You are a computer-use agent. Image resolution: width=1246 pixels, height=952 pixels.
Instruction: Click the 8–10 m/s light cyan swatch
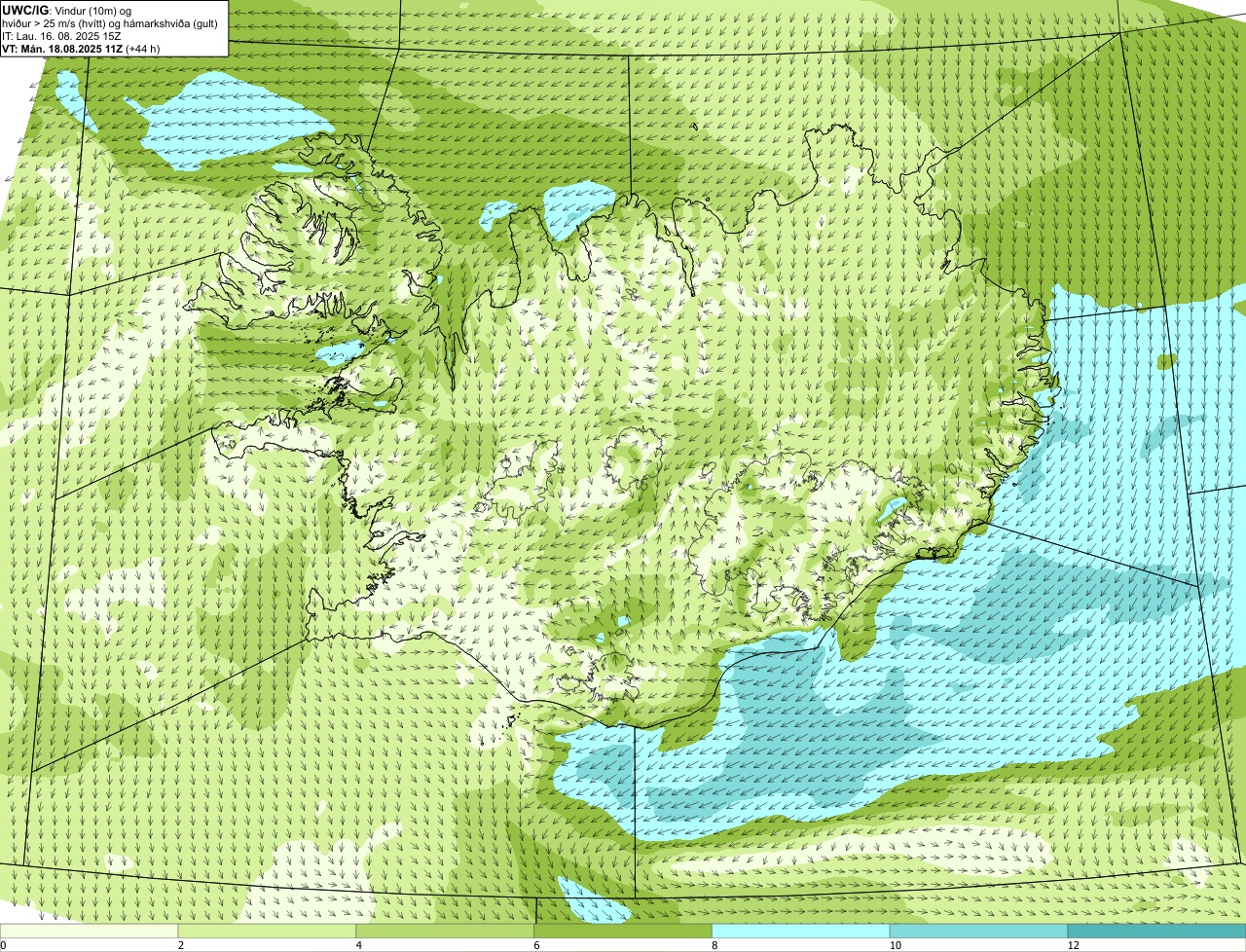(x=802, y=931)
